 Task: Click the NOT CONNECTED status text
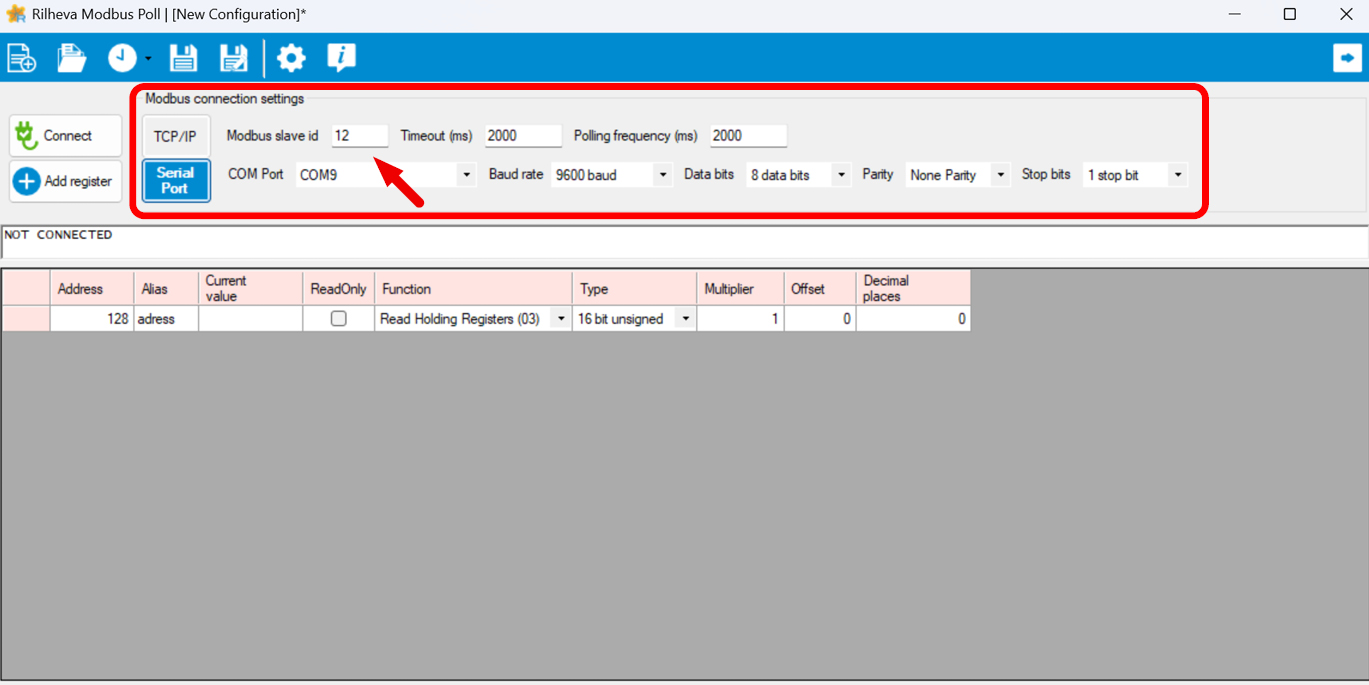[58, 235]
